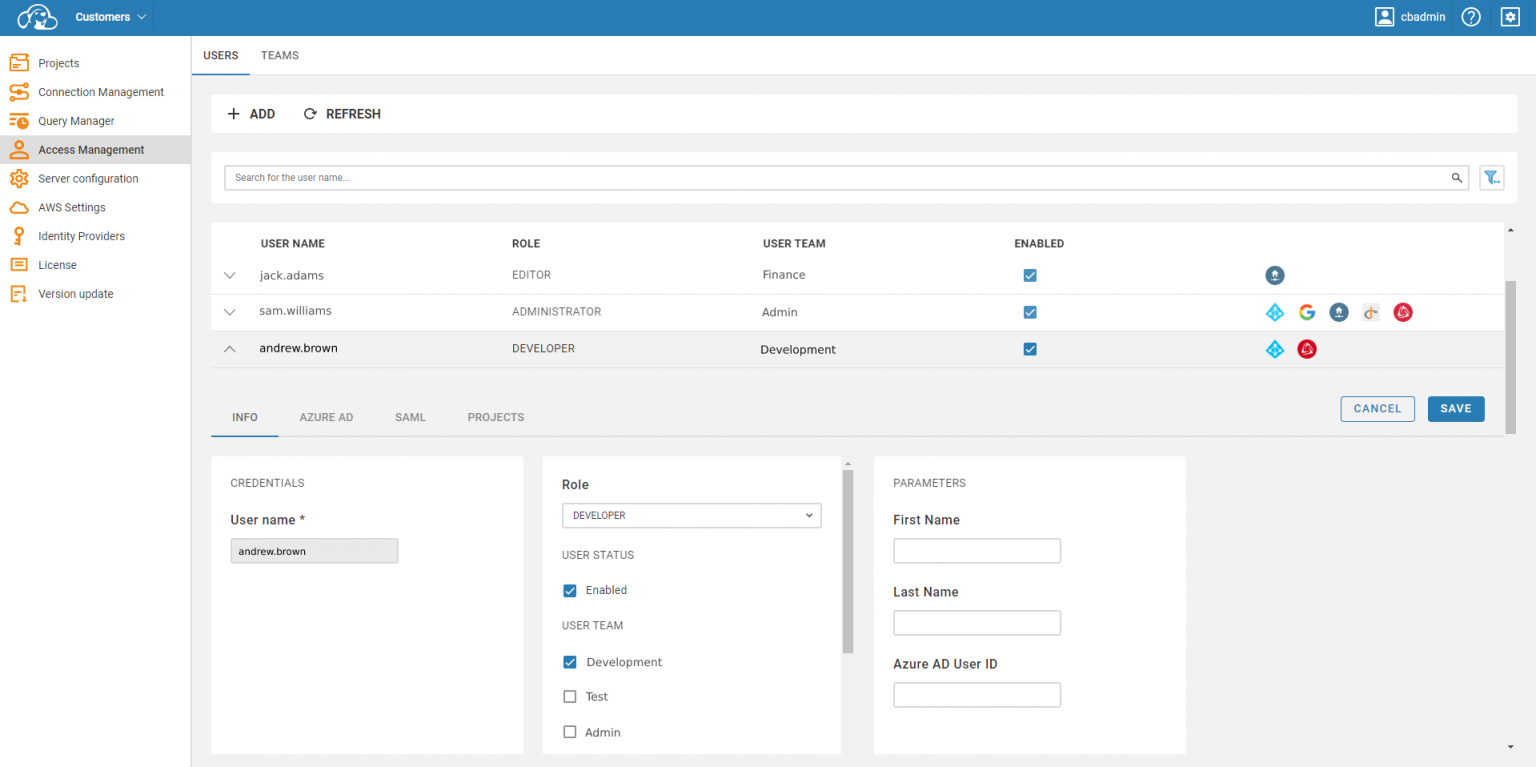The width and height of the screenshot is (1536, 767).
Task: Click the help question mark icon
Action: (x=1470, y=17)
